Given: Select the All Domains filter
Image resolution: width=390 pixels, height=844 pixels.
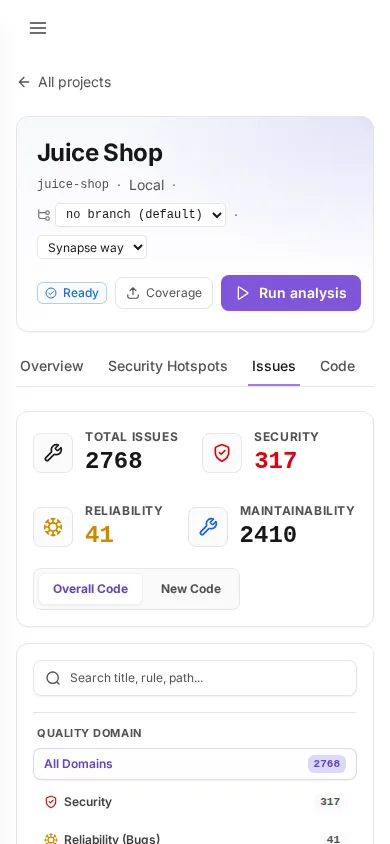Looking at the screenshot, I should point(195,764).
